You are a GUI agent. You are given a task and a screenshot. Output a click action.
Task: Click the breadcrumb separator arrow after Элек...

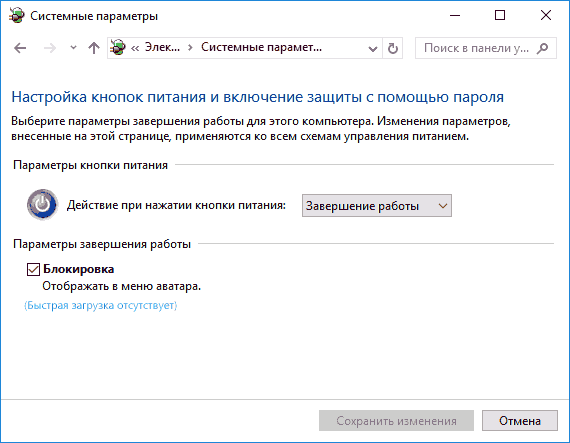click(190, 48)
